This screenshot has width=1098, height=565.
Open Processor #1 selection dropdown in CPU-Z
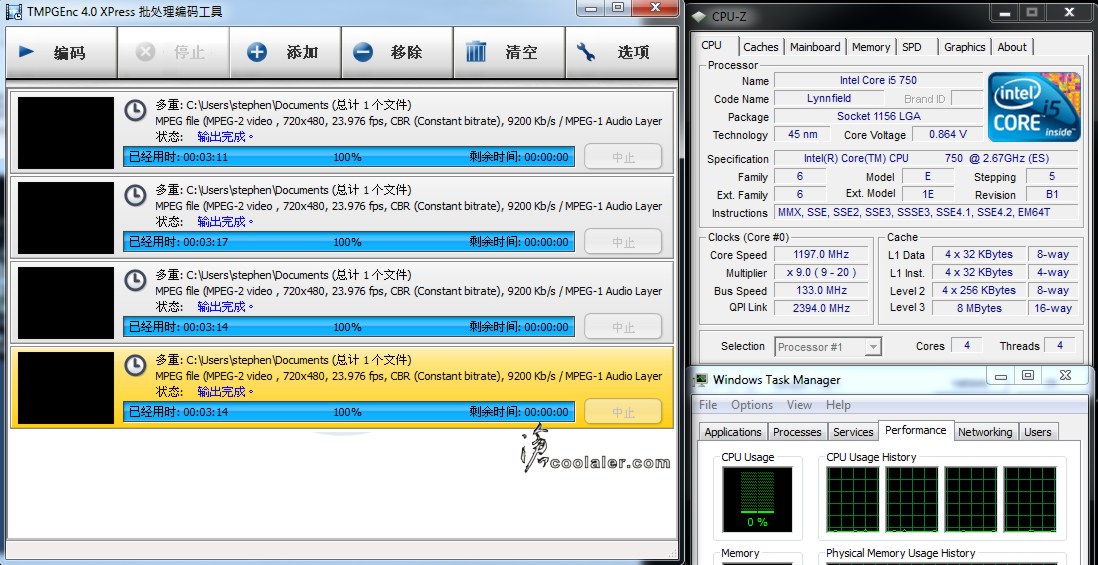[828, 347]
